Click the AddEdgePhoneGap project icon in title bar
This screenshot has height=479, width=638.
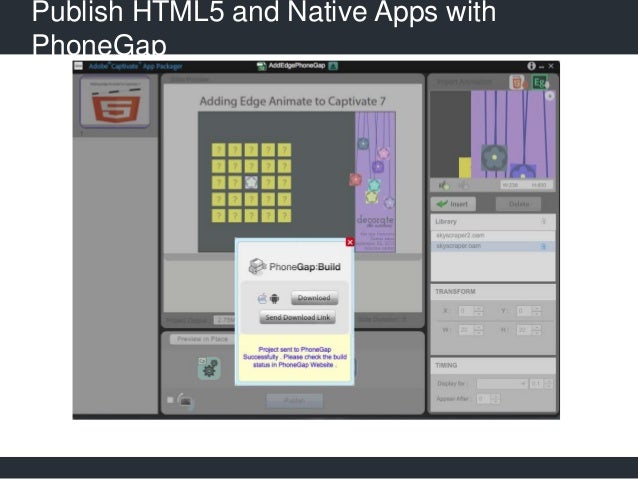pos(262,66)
